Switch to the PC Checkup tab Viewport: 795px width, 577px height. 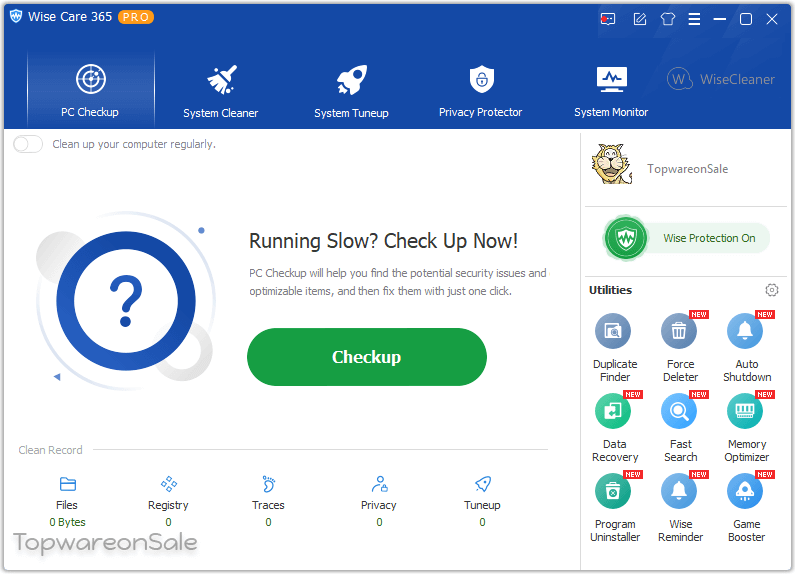click(x=90, y=90)
